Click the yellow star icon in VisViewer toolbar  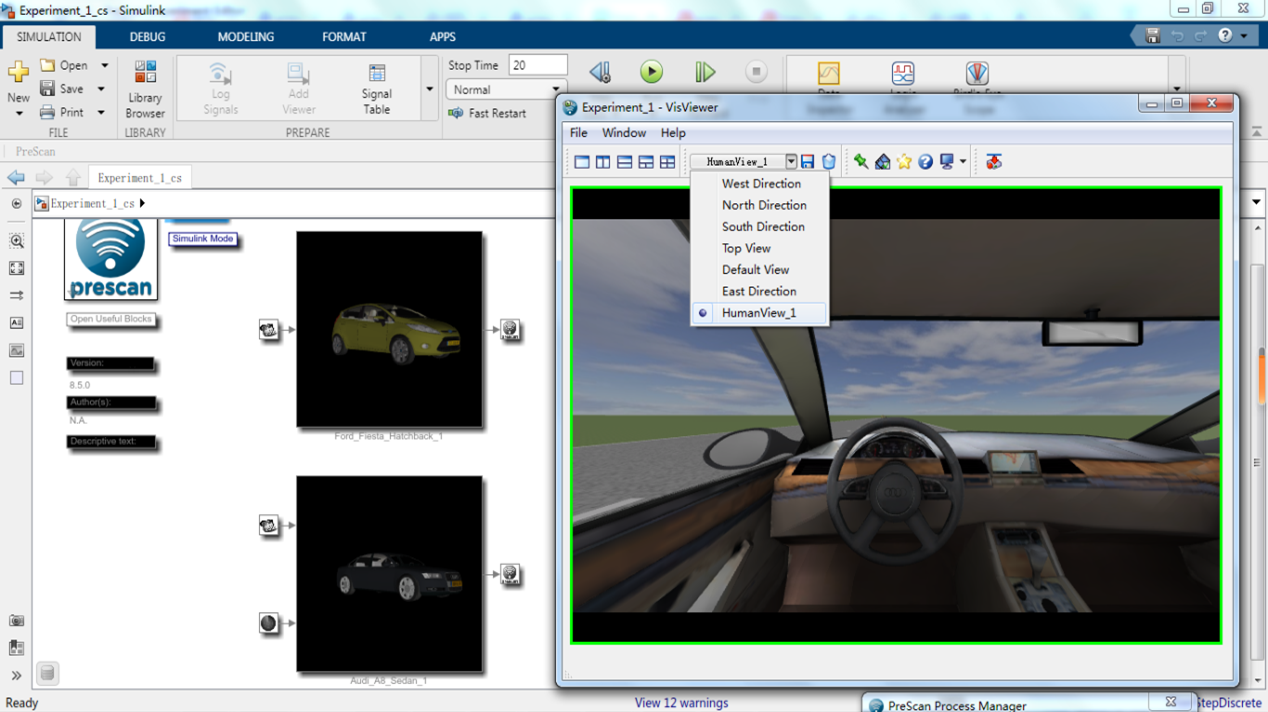pyautogui.click(x=904, y=162)
